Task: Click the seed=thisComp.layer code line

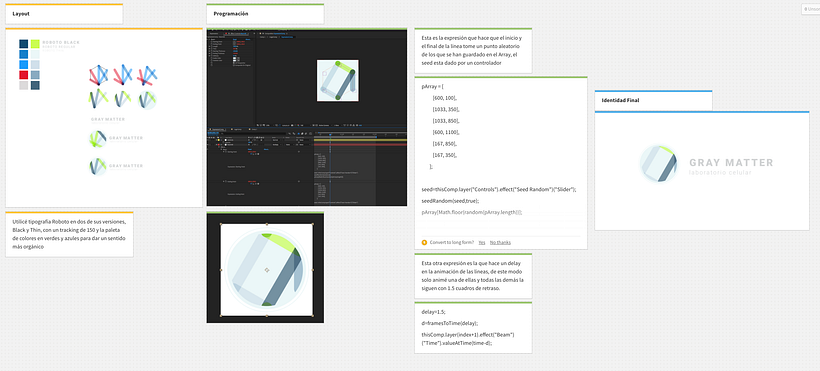Action: coord(498,189)
